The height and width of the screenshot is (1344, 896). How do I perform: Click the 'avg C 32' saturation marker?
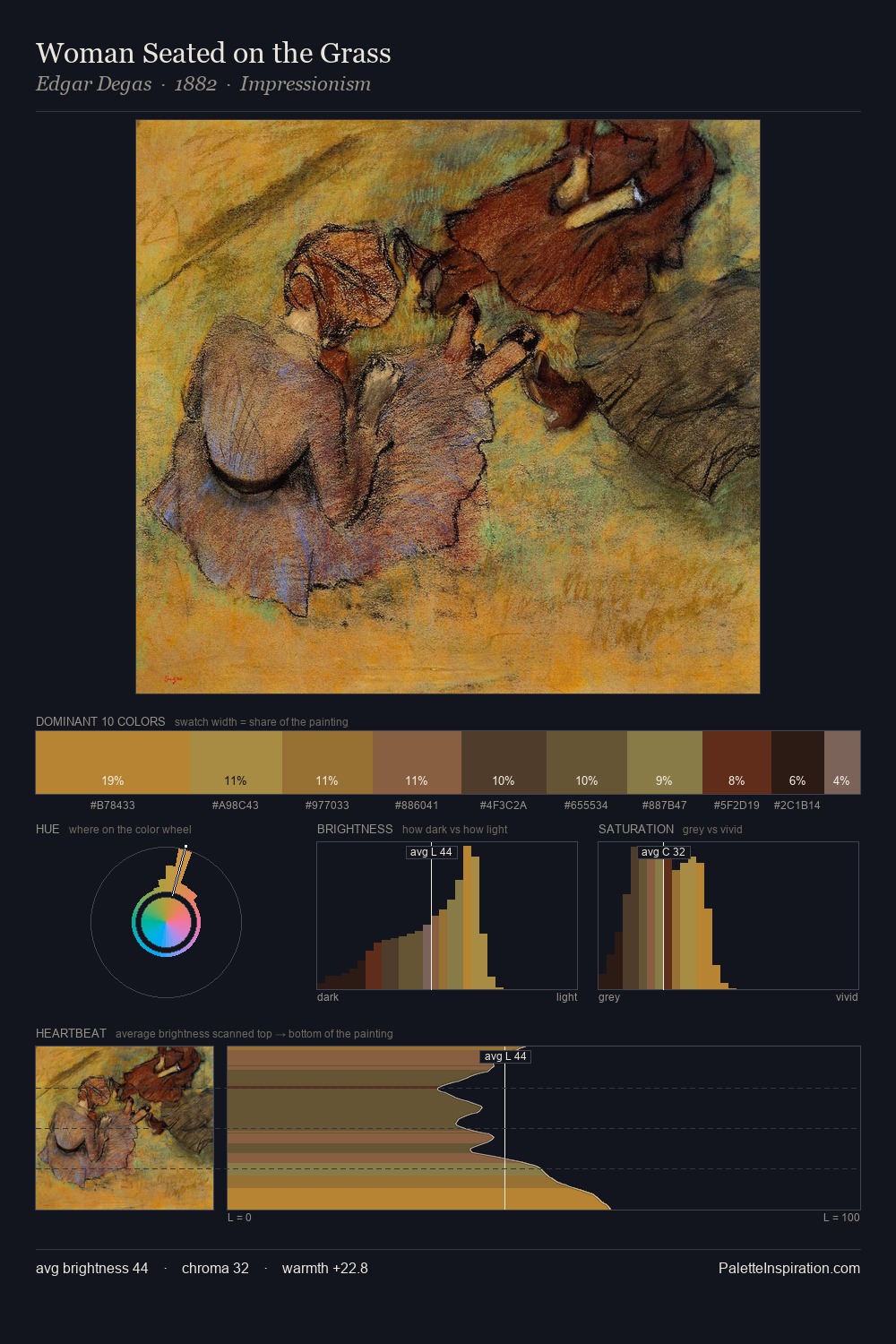663,852
